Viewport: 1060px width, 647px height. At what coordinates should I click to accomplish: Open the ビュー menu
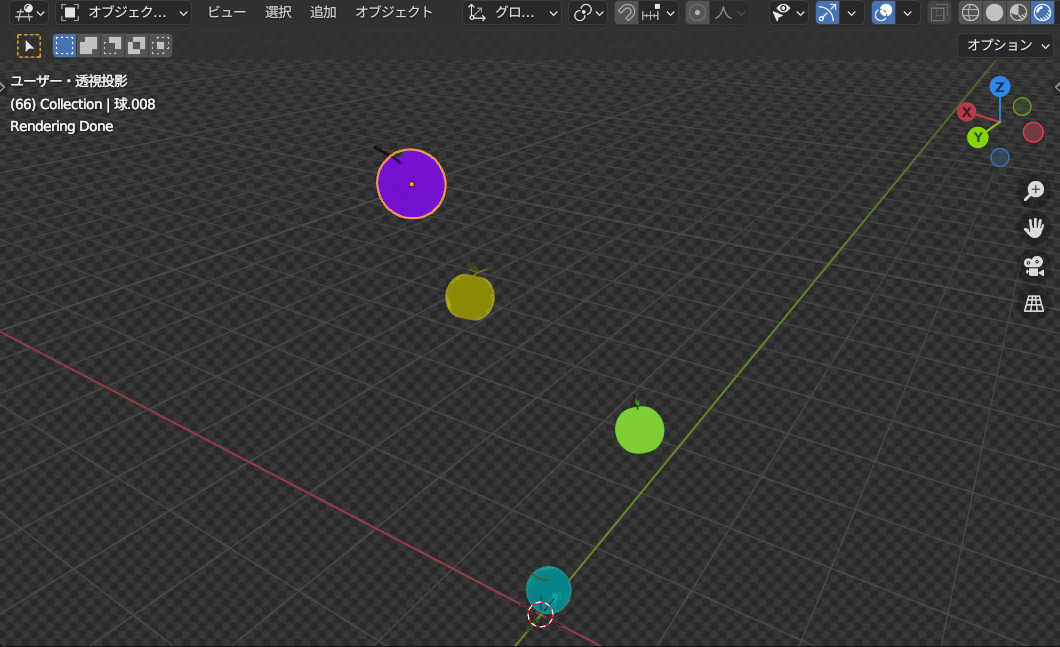pos(227,13)
